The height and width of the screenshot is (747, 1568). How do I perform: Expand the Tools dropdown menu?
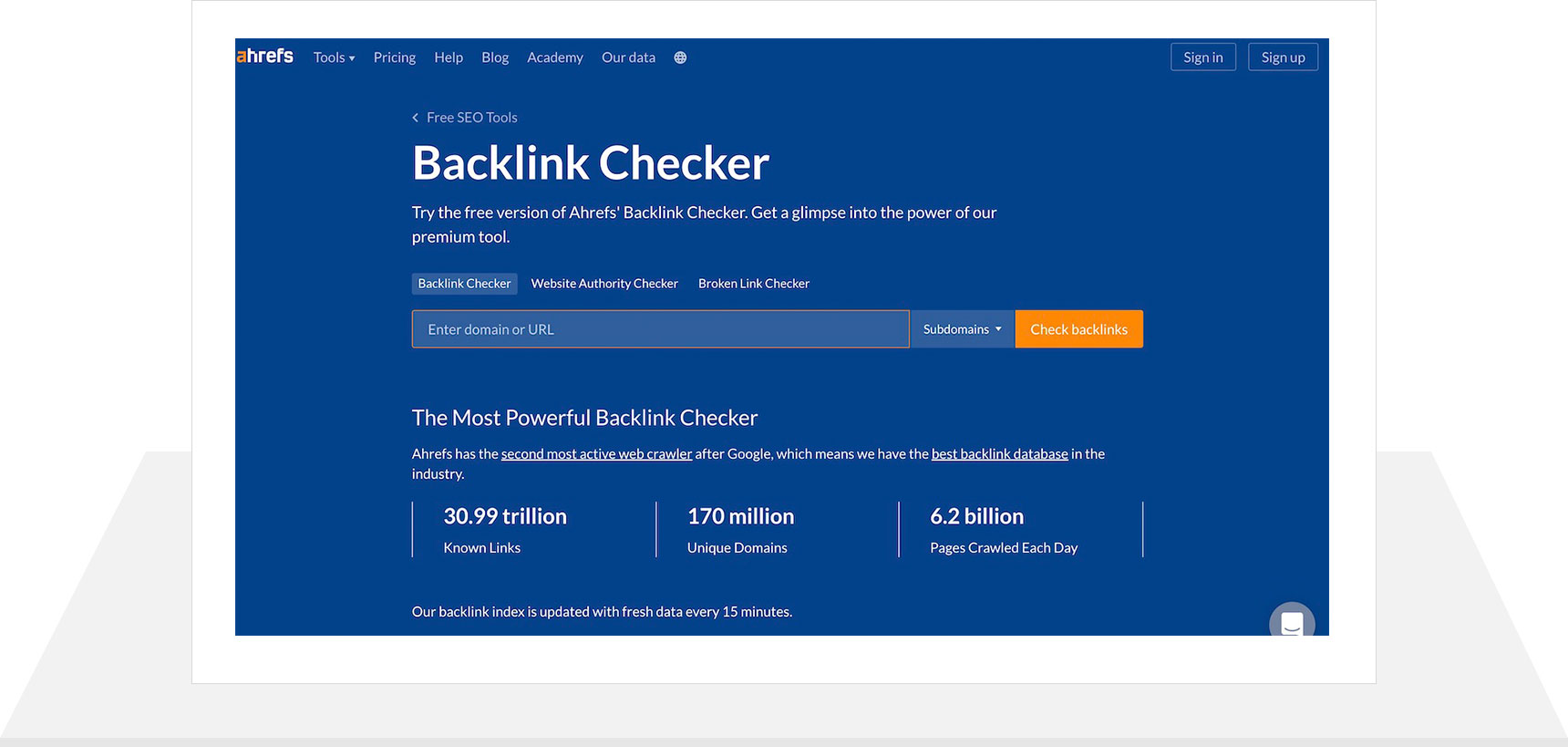334,57
